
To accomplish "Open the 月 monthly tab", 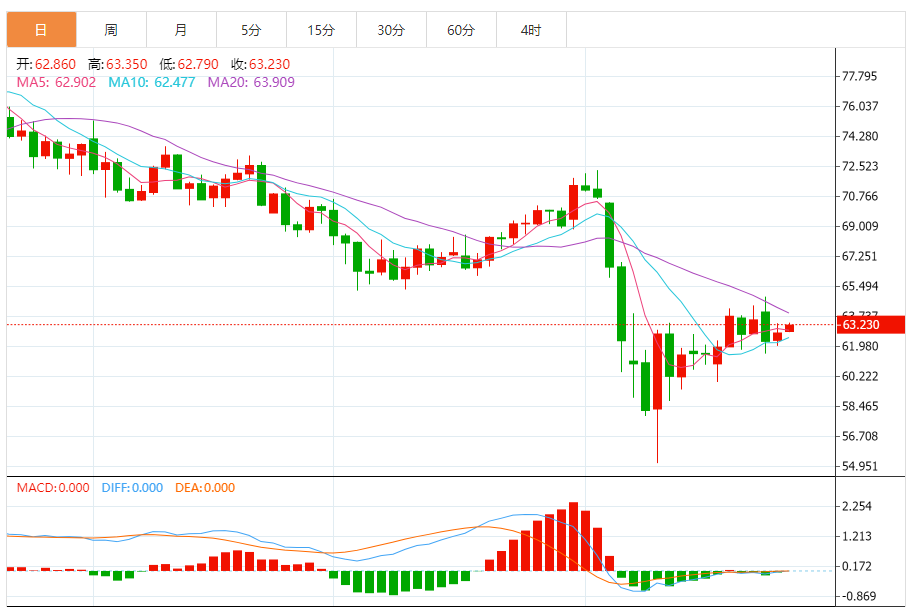I will coord(181,30).
